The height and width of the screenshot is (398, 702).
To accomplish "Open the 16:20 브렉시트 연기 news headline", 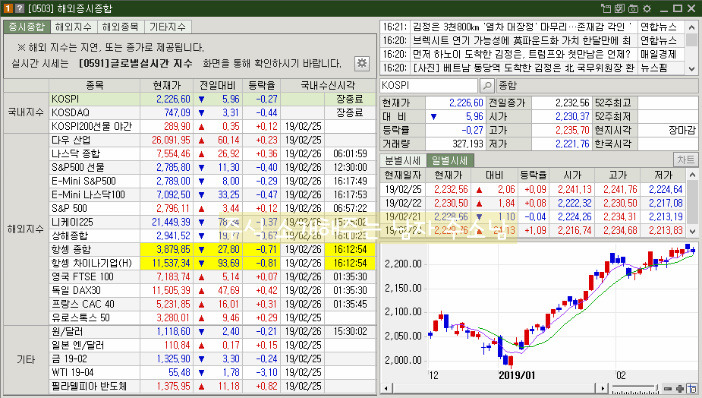I will coord(522,41).
